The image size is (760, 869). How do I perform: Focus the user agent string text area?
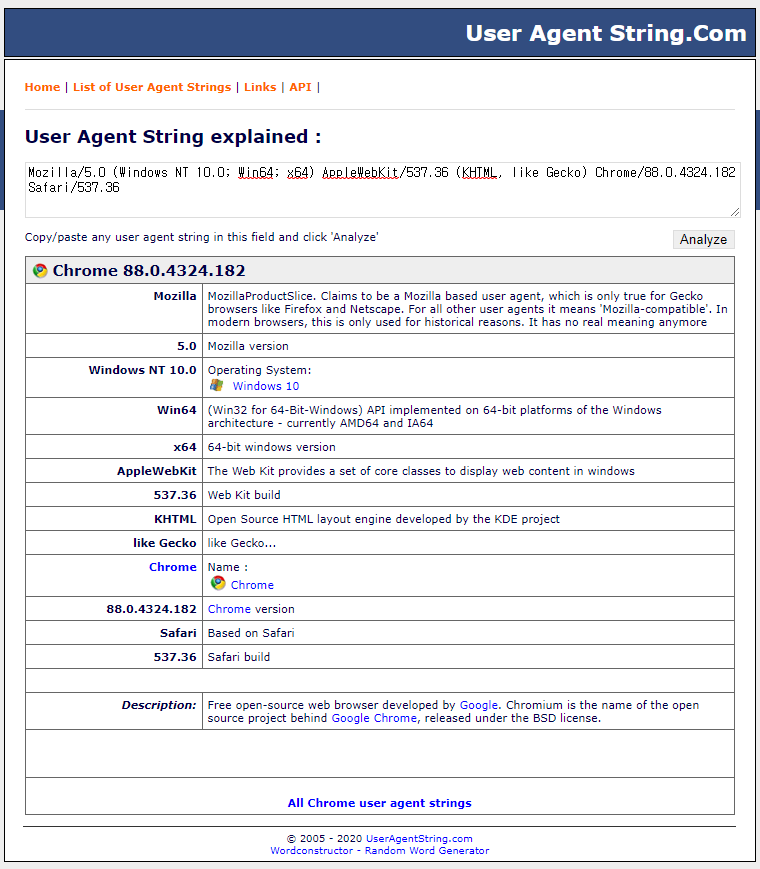click(x=382, y=190)
